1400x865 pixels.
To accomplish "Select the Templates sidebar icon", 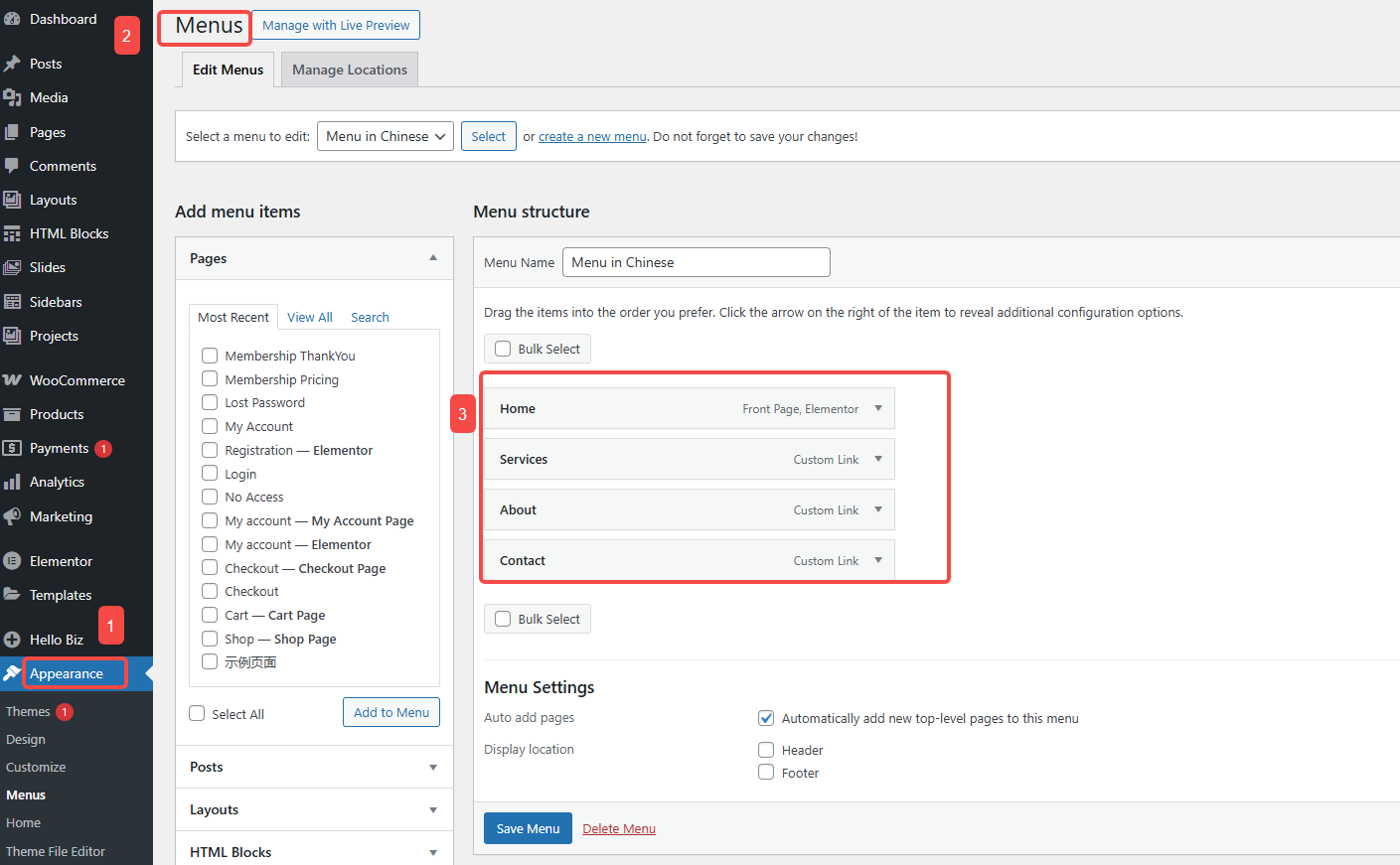I will (14, 594).
